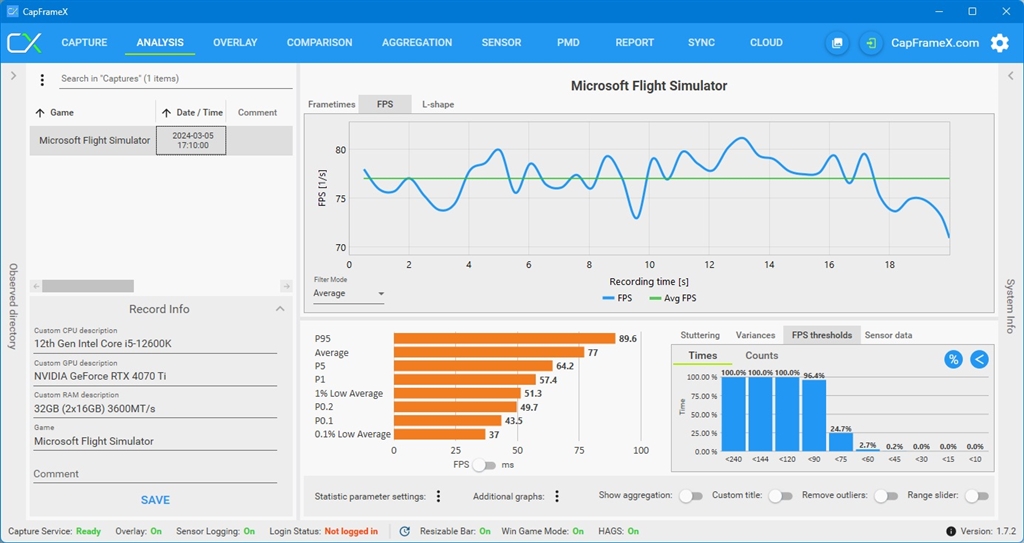The width and height of the screenshot is (1024, 543).
Task: Select the Microsoft Flight Simulator capture row
Action: pyautogui.click(x=161, y=140)
